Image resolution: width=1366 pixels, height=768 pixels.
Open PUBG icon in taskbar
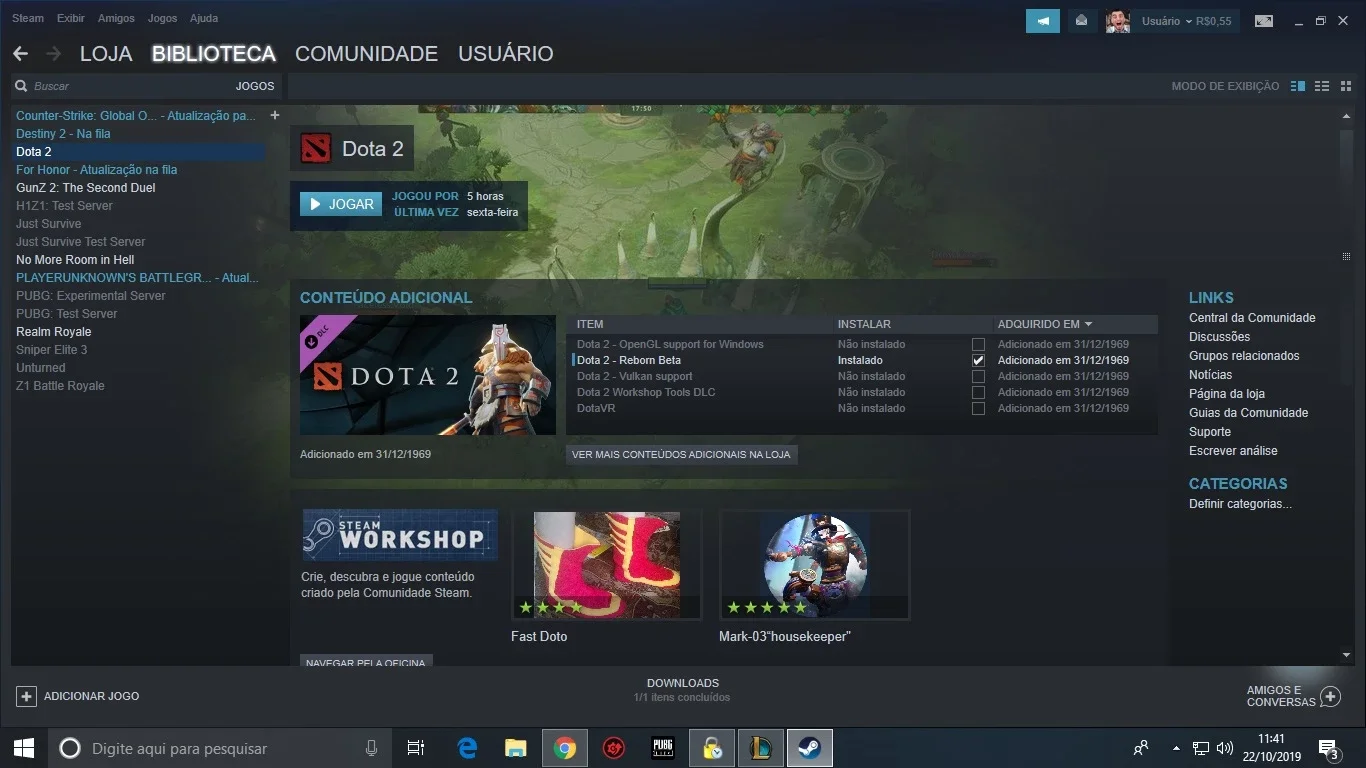click(663, 748)
